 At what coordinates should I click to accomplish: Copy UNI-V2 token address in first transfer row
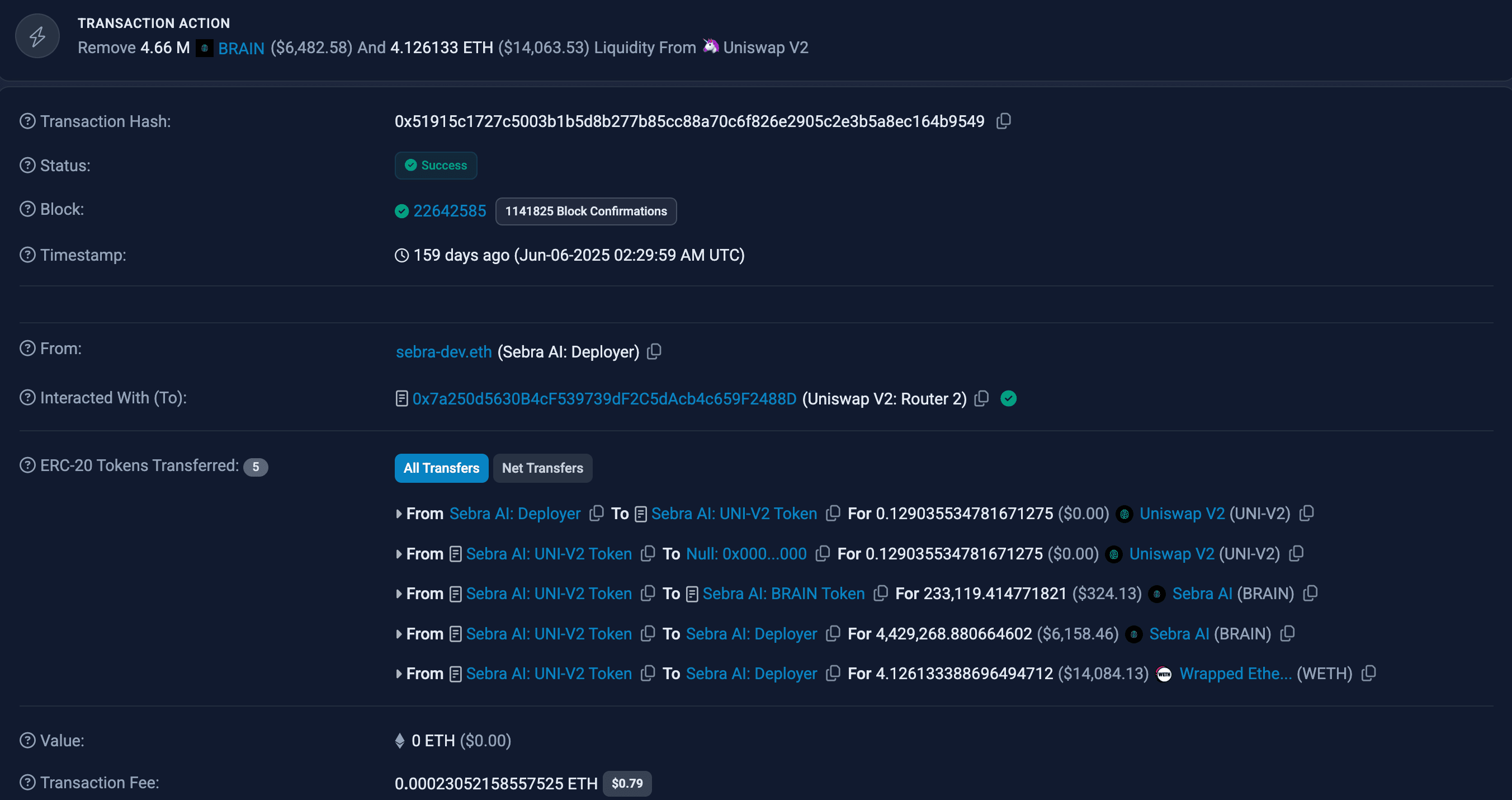coord(1307,513)
